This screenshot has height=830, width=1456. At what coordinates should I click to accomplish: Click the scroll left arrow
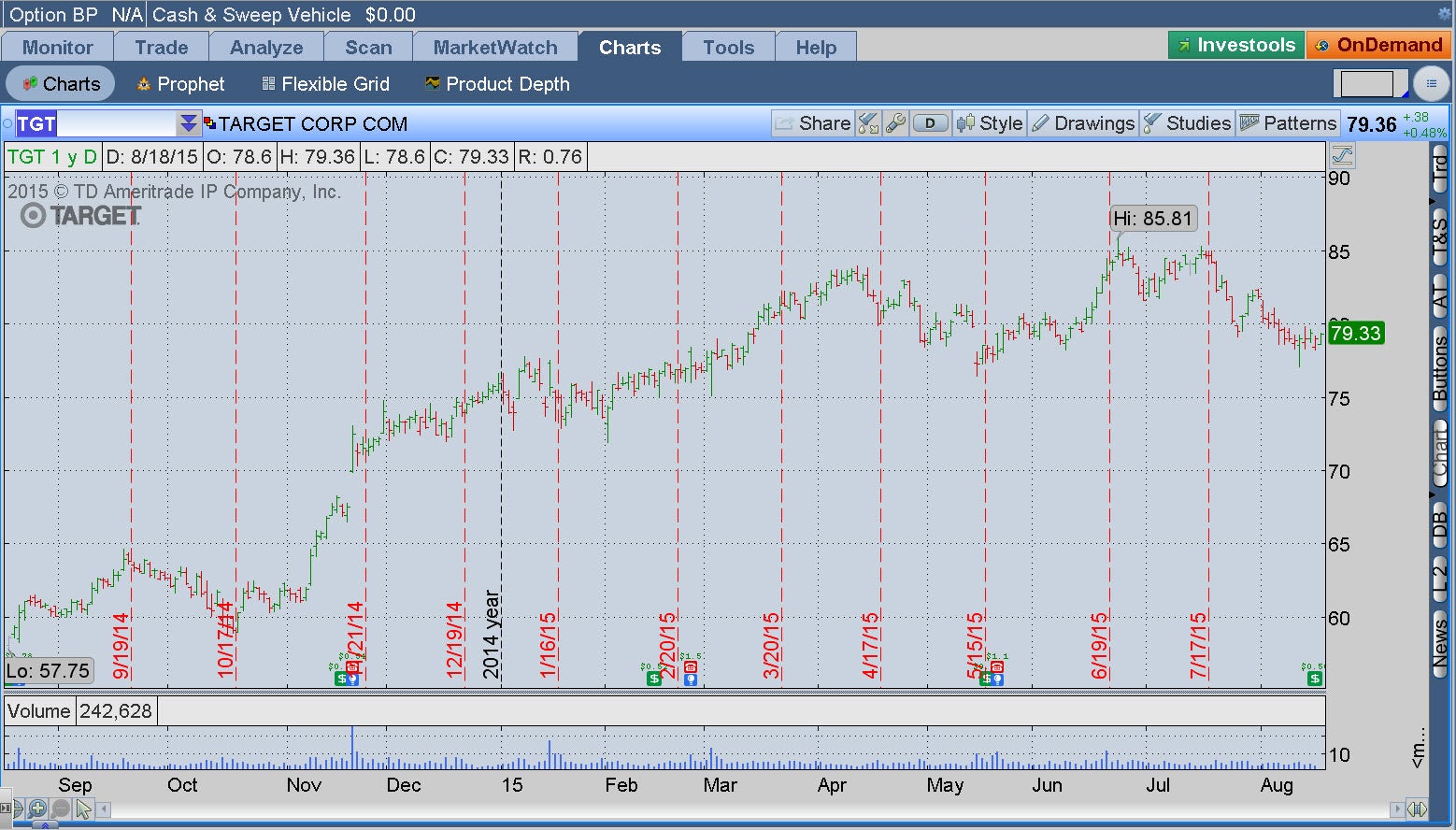coord(104,809)
